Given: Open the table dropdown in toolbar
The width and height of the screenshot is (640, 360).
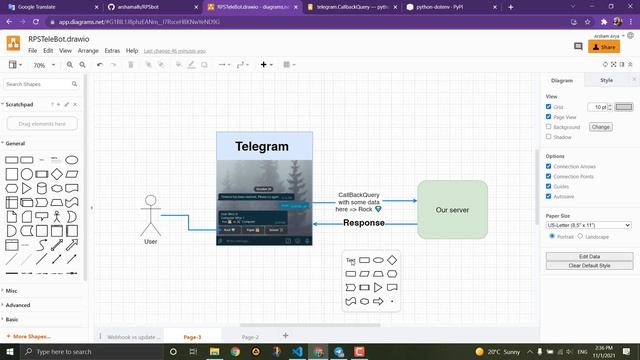Looking at the screenshot, I should click(x=289, y=64).
